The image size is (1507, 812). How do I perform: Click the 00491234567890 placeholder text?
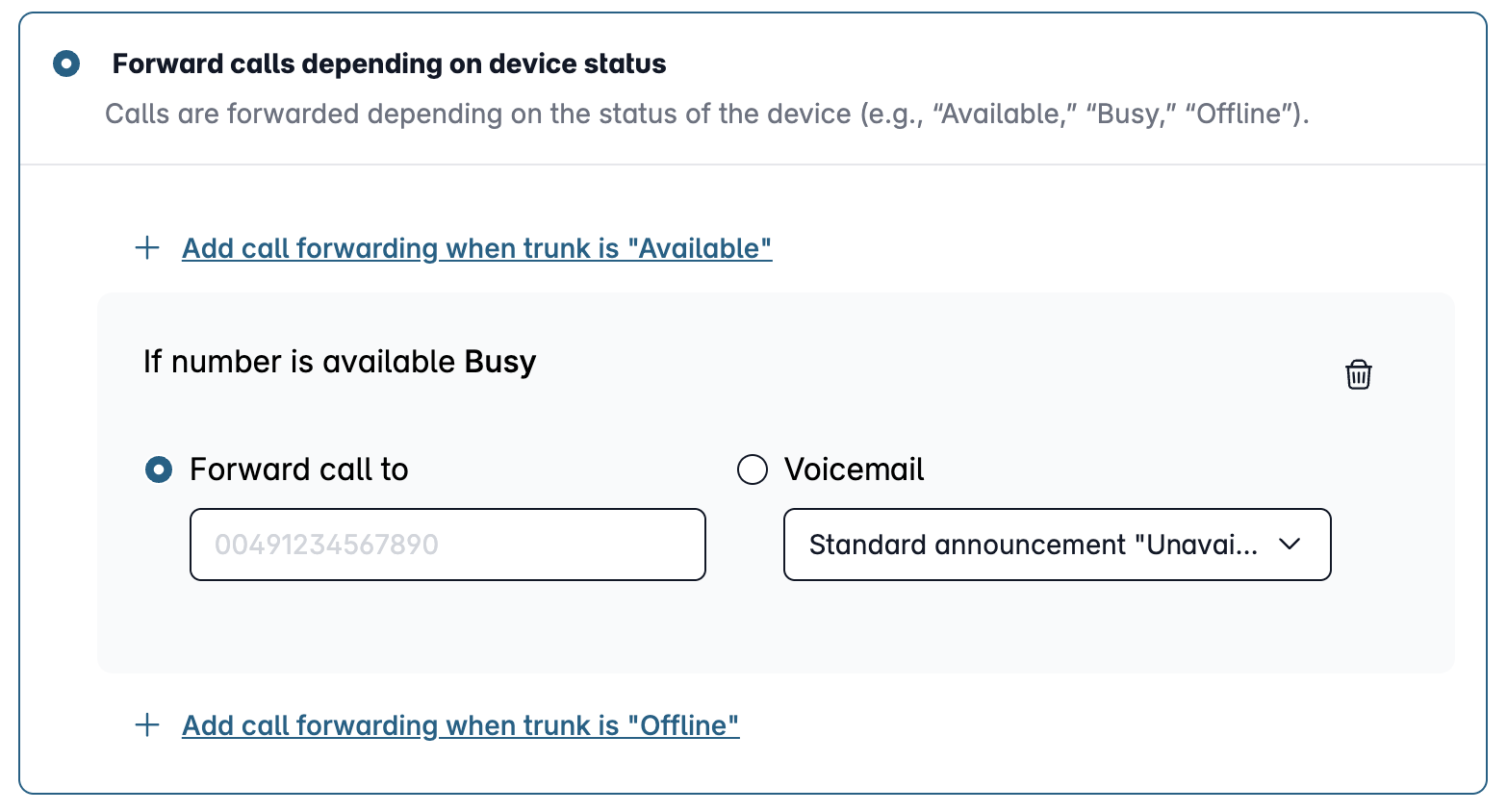click(326, 545)
